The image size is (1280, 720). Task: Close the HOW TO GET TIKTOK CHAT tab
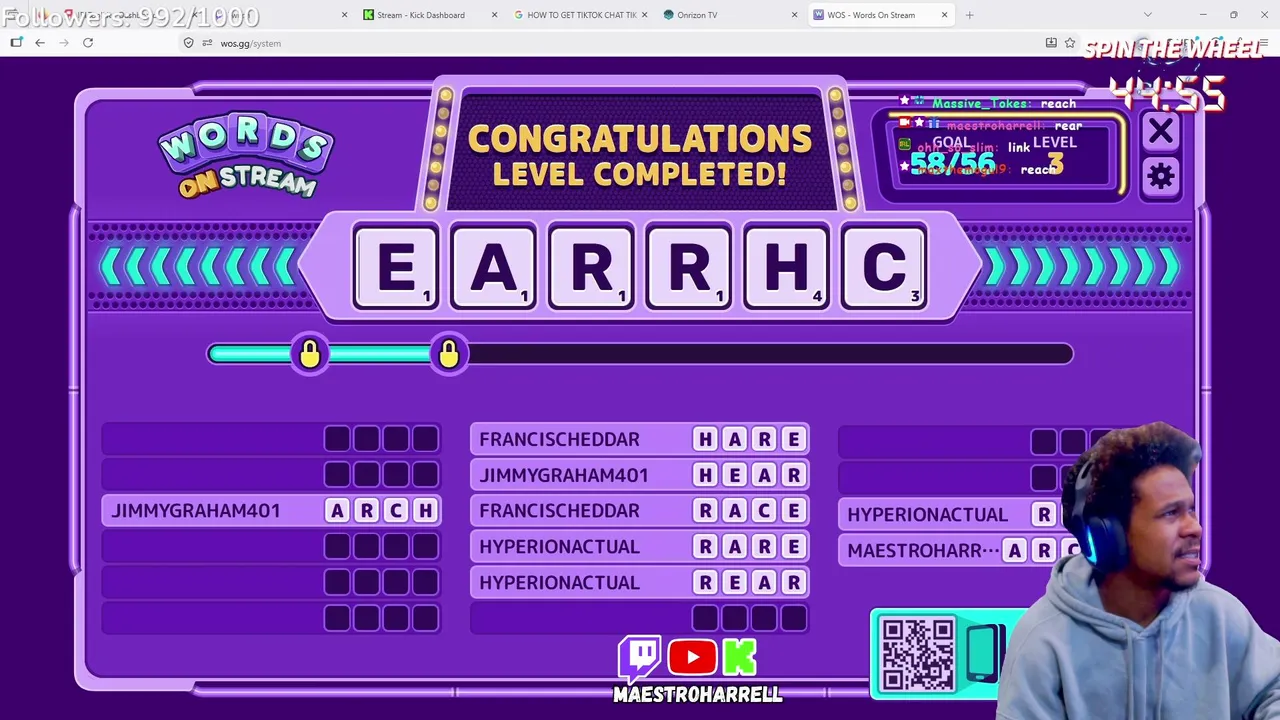click(645, 15)
